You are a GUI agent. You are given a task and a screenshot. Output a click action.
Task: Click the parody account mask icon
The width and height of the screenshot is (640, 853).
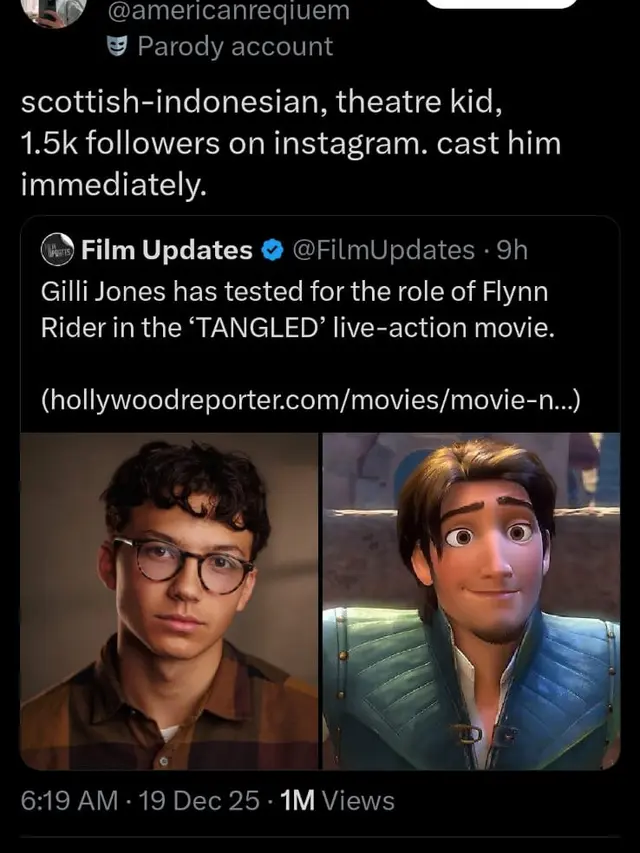click(x=115, y=46)
